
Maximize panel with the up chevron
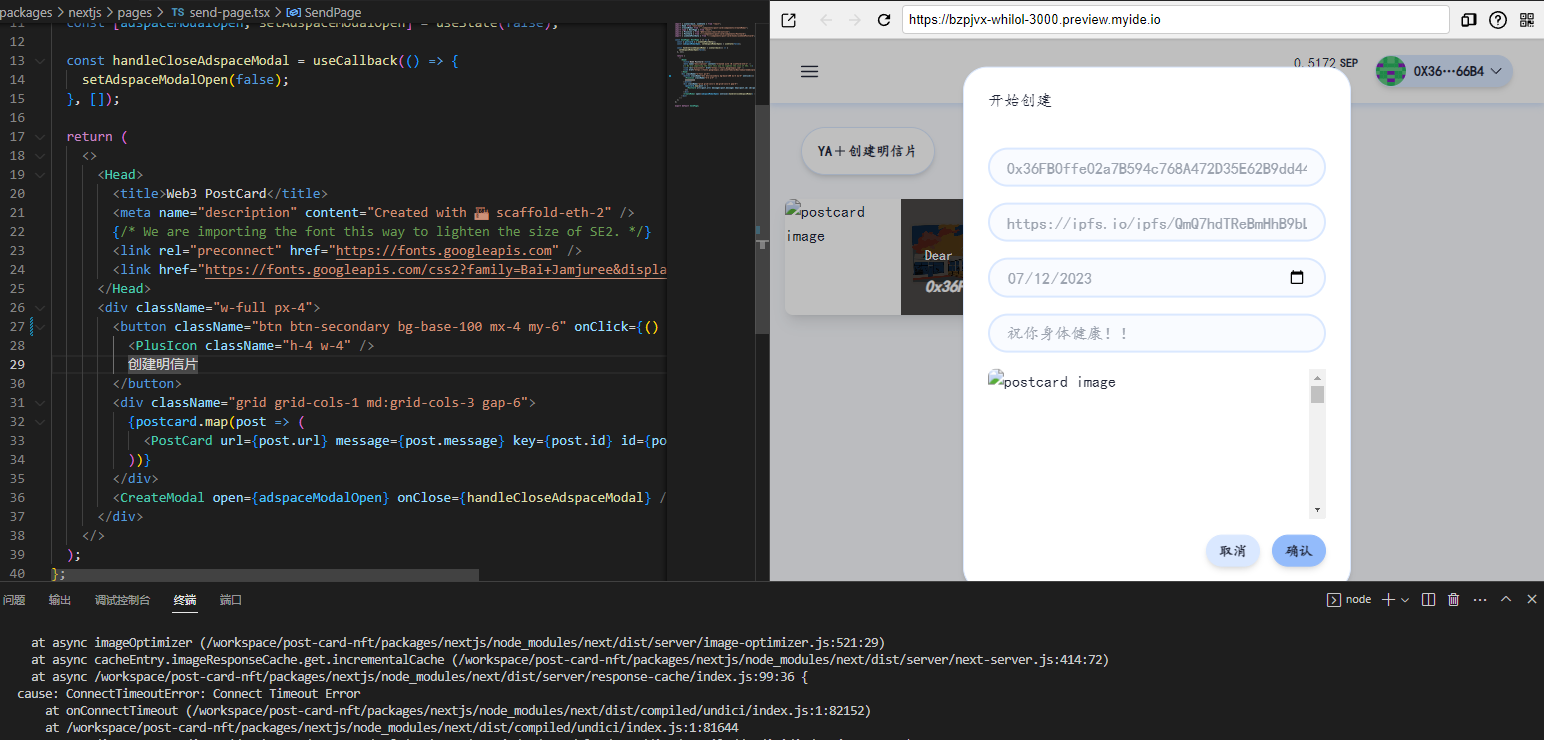click(1506, 599)
